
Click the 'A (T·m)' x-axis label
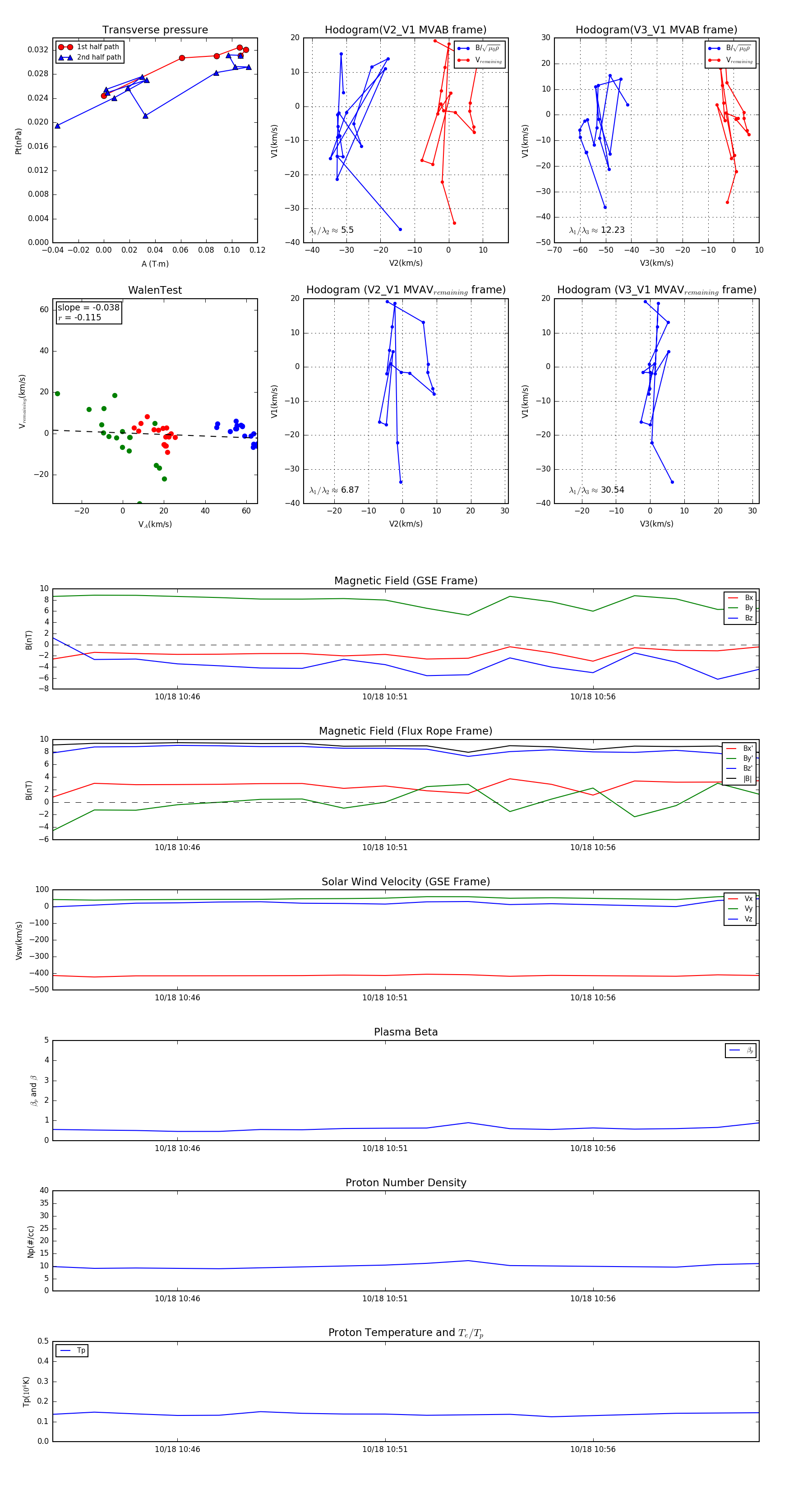coord(155,264)
